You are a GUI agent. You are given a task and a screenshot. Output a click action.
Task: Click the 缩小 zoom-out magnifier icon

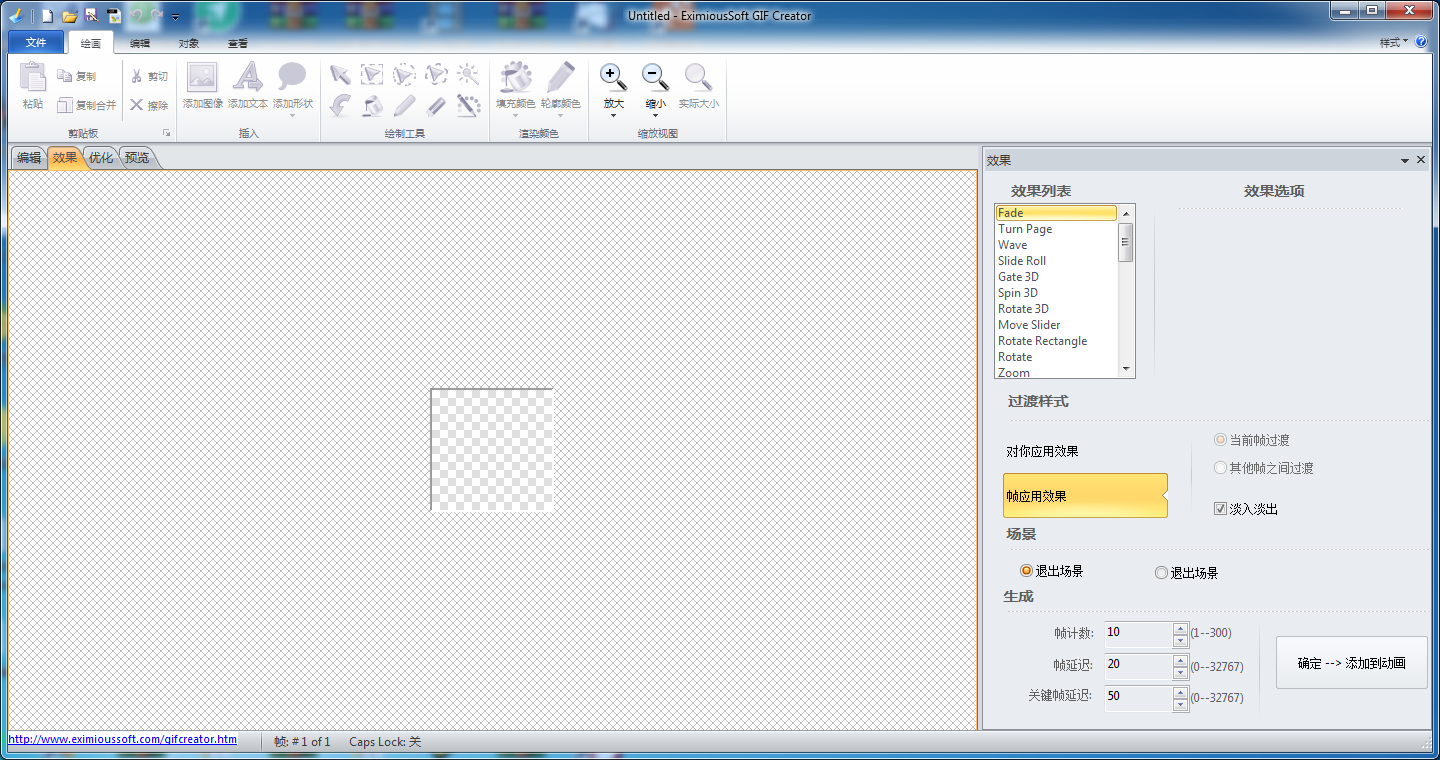pos(655,77)
